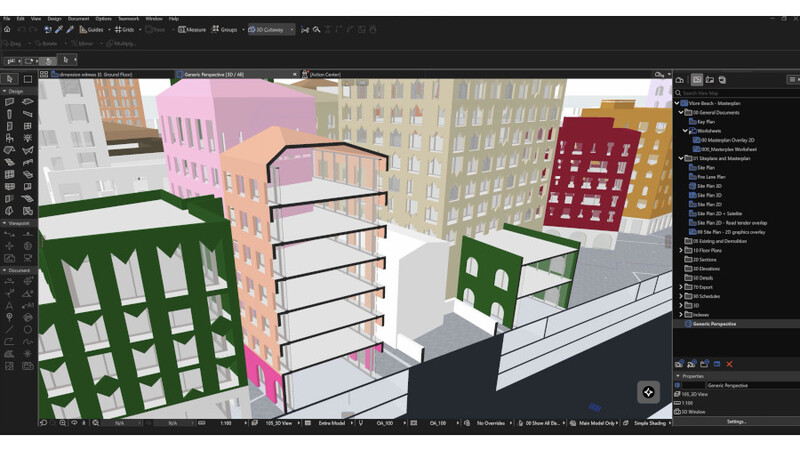Toggle Guides on or off
Image resolution: width=800 pixels, height=450 pixels.
[91, 30]
